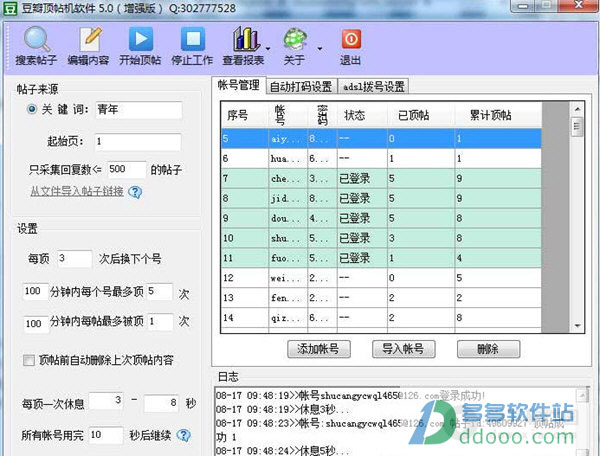Click the 每顶 count field showing 3
This screenshot has height=456, width=600.
coord(75,259)
